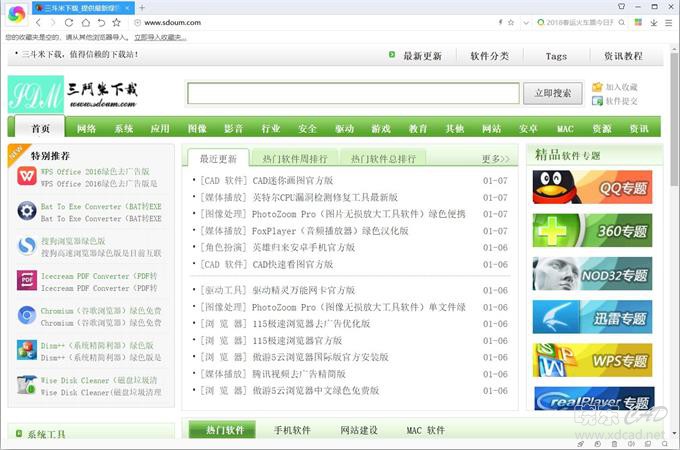The image size is (680, 450).
Task: Close the 三斗米下载 browser tab
Action: (128, 8)
